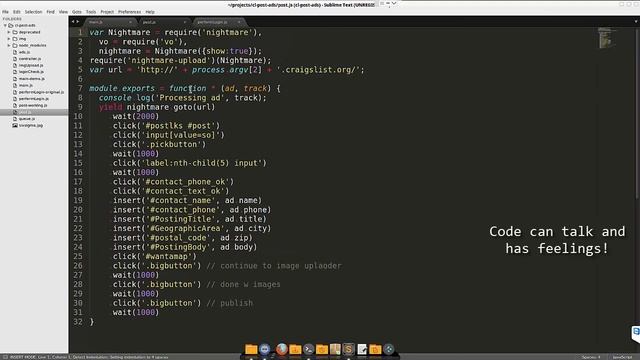This screenshot has width=640, height=360.
Task: Click the node_modules folder icon
Action: (x=15, y=45)
